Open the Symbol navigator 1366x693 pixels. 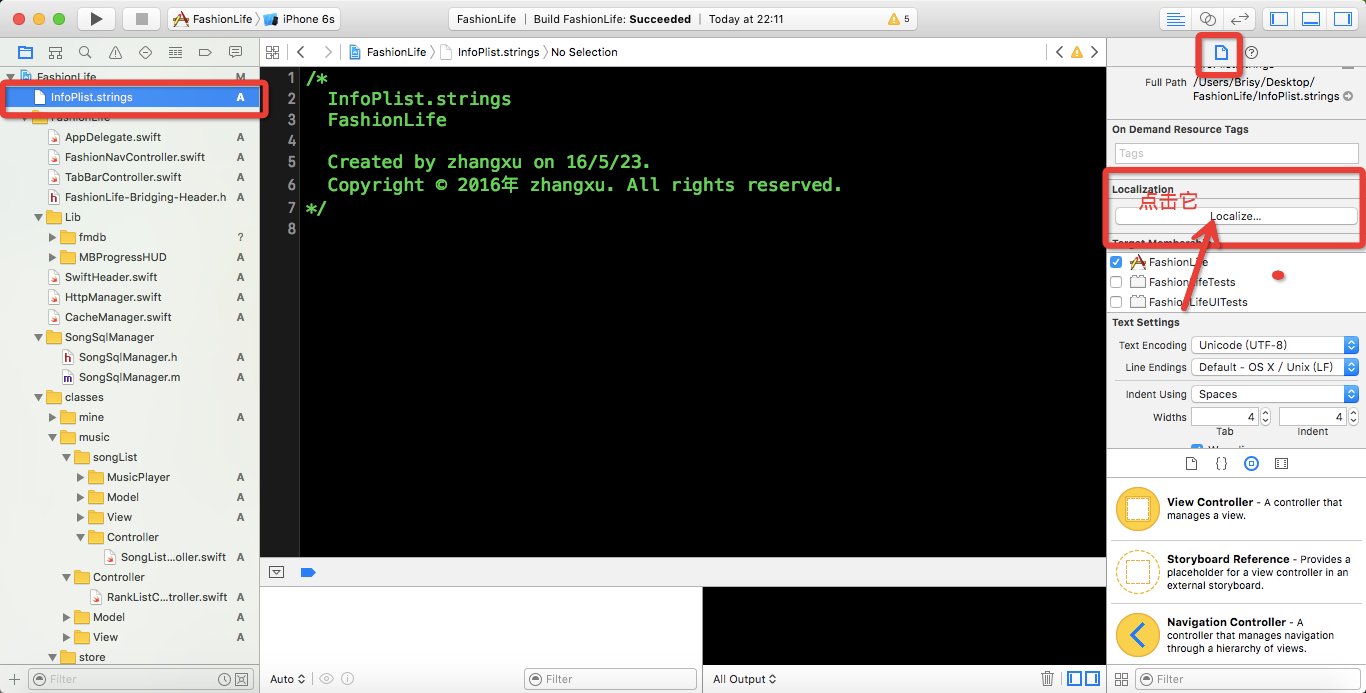55,52
